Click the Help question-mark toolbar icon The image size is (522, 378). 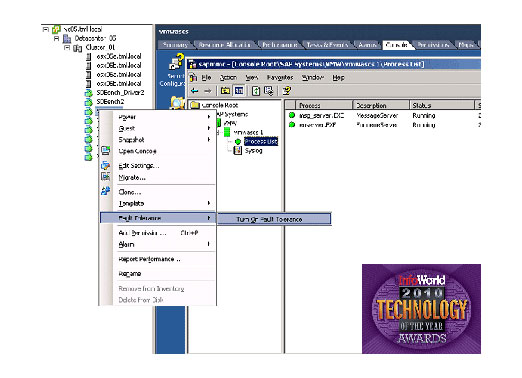tap(287, 91)
